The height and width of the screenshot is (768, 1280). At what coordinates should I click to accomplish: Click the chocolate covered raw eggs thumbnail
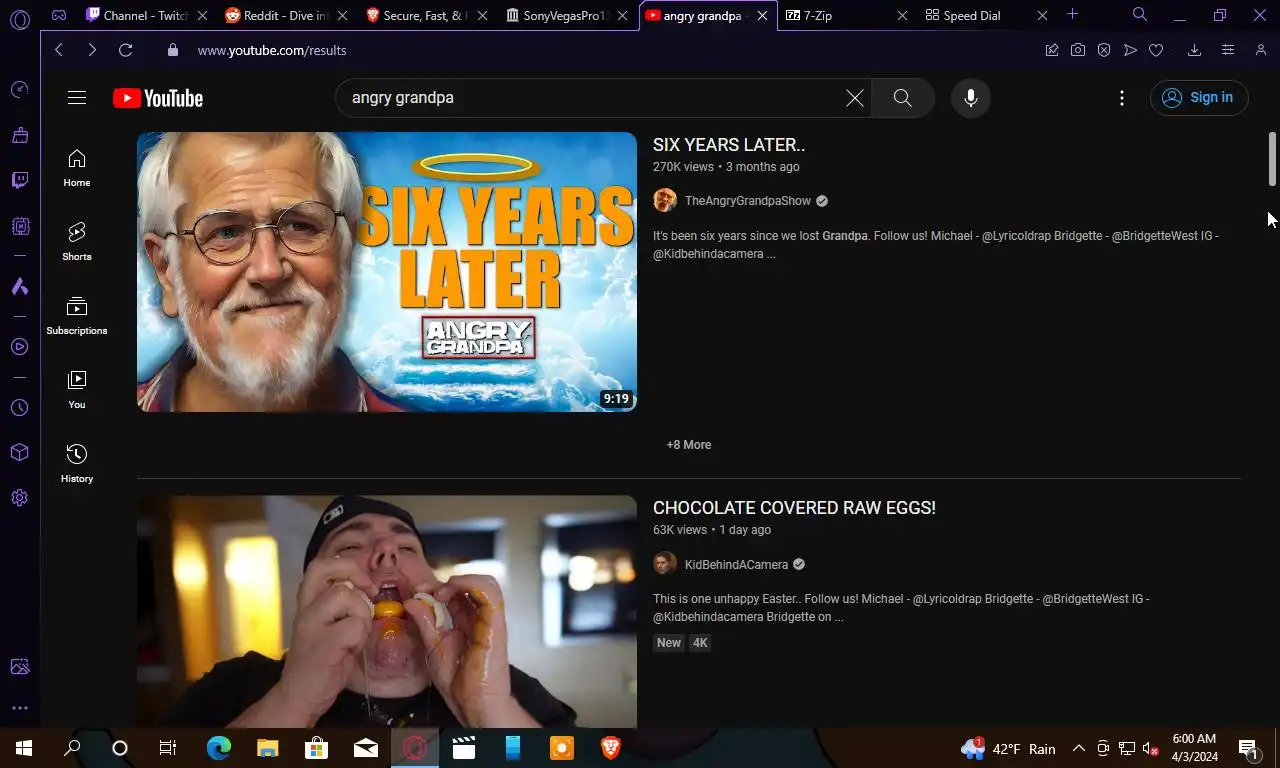coord(387,611)
